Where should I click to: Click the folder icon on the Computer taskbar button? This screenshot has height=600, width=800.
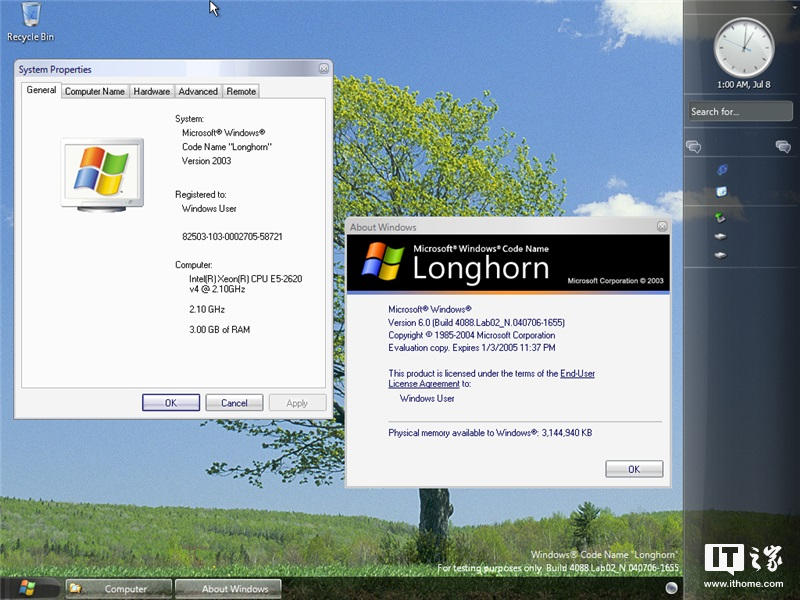tap(76, 588)
